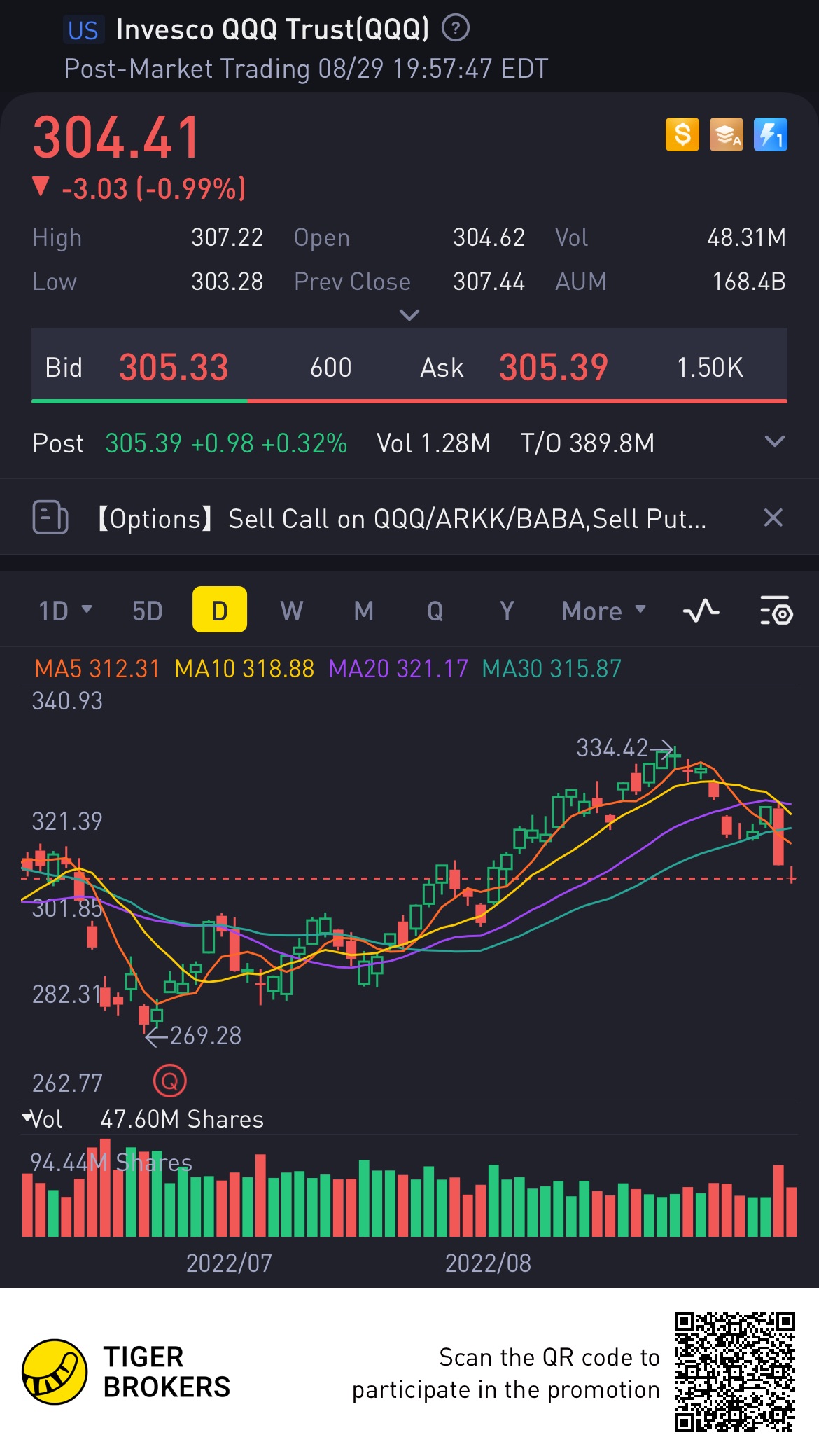The height and width of the screenshot is (1456, 819).
Task: Tap the T/O 389.8M value
Action: pyautogui.click(x=587, y=443)
